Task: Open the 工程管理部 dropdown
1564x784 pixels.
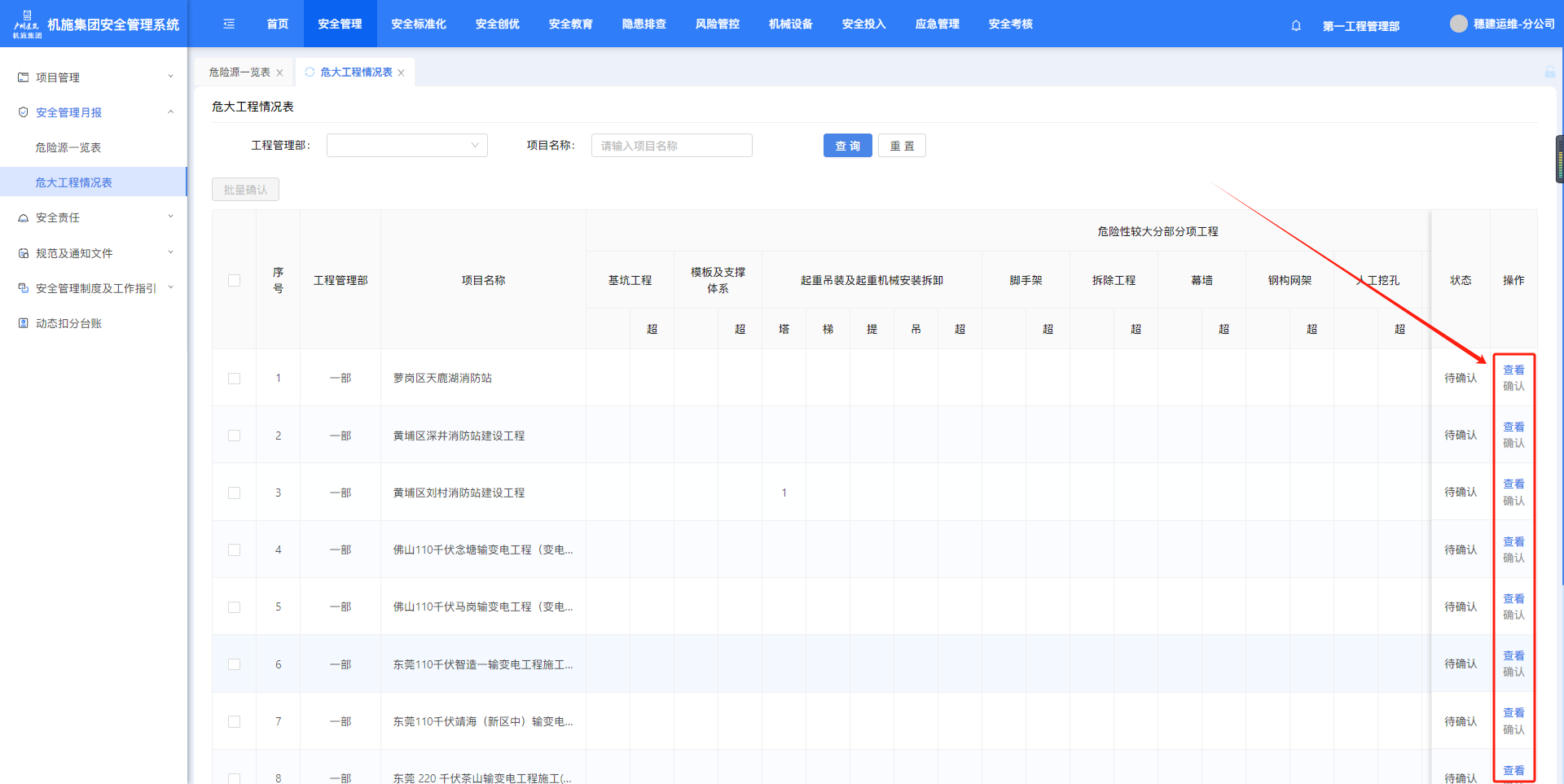Action: tap(406, 146)
